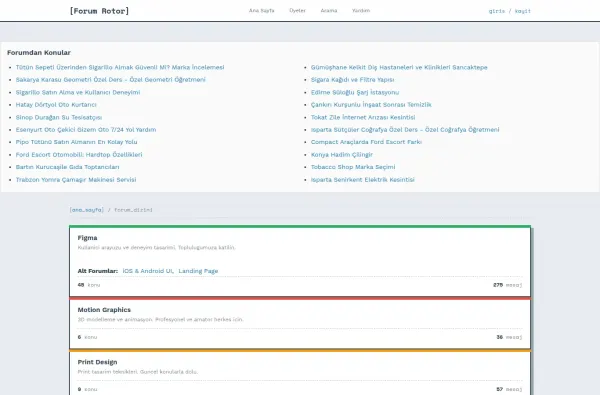Open topic Gümüşhane Kelkit Diş Hastaneleri
Viewport: 600px width, 395px height.
(399, 67)
